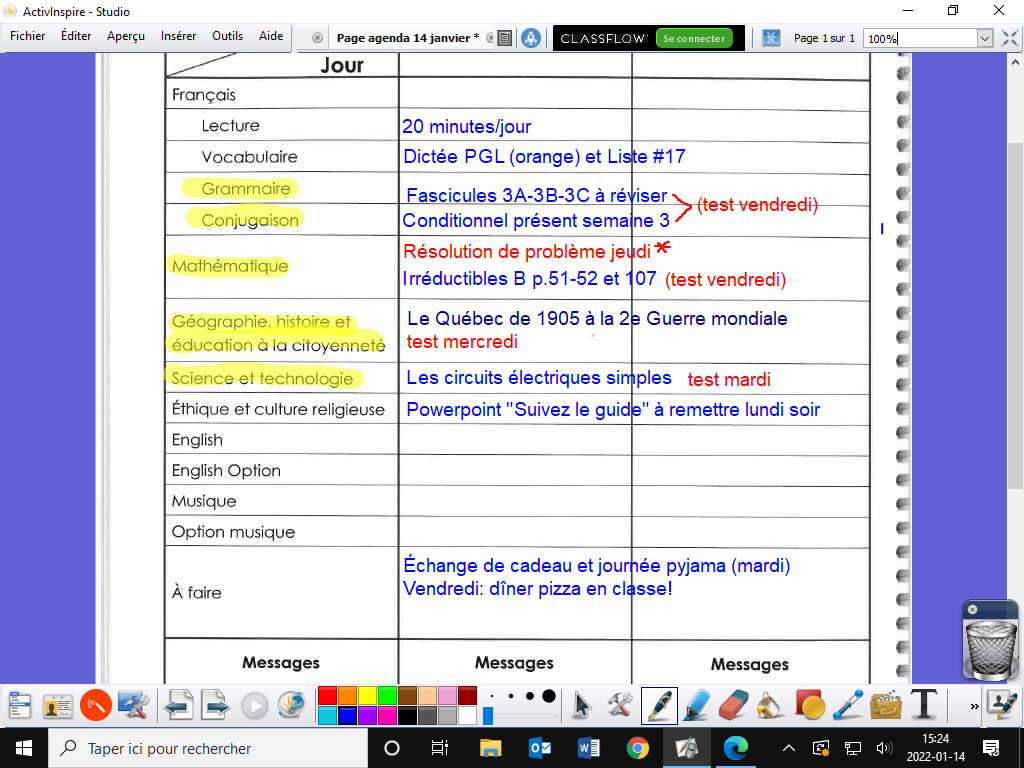Click the Se connecter button
This screenshot has width=1024, height=768.
(x=693, y=38)
